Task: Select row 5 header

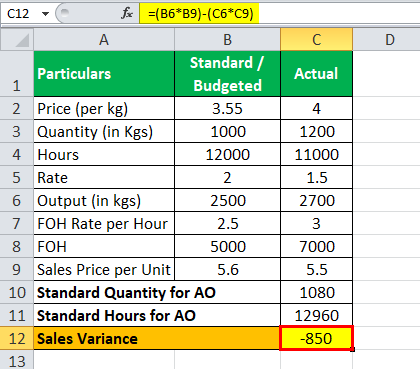Action: point(17,177)
